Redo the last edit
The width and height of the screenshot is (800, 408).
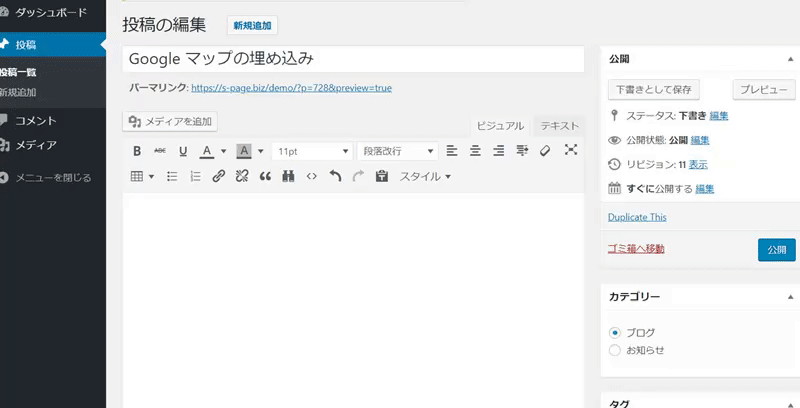(x=358, y=176)
